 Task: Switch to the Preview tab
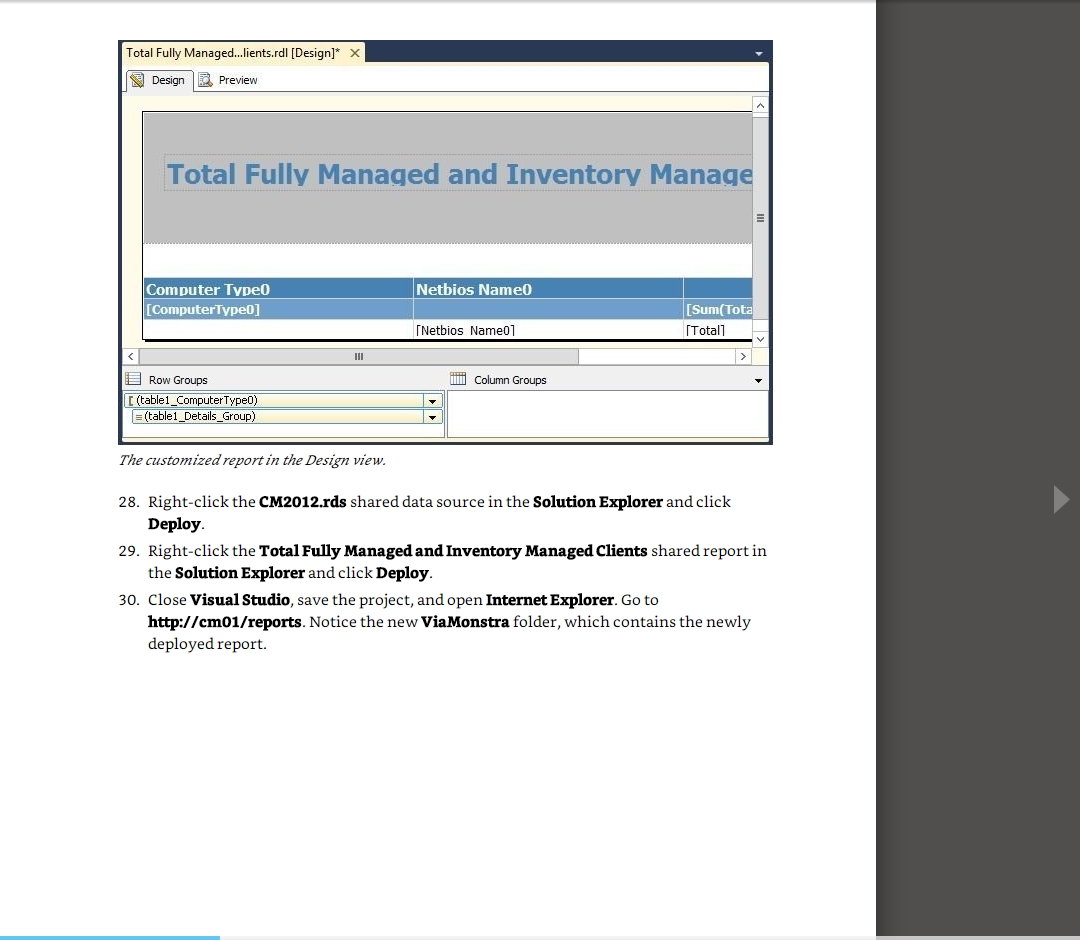point(228,80)
